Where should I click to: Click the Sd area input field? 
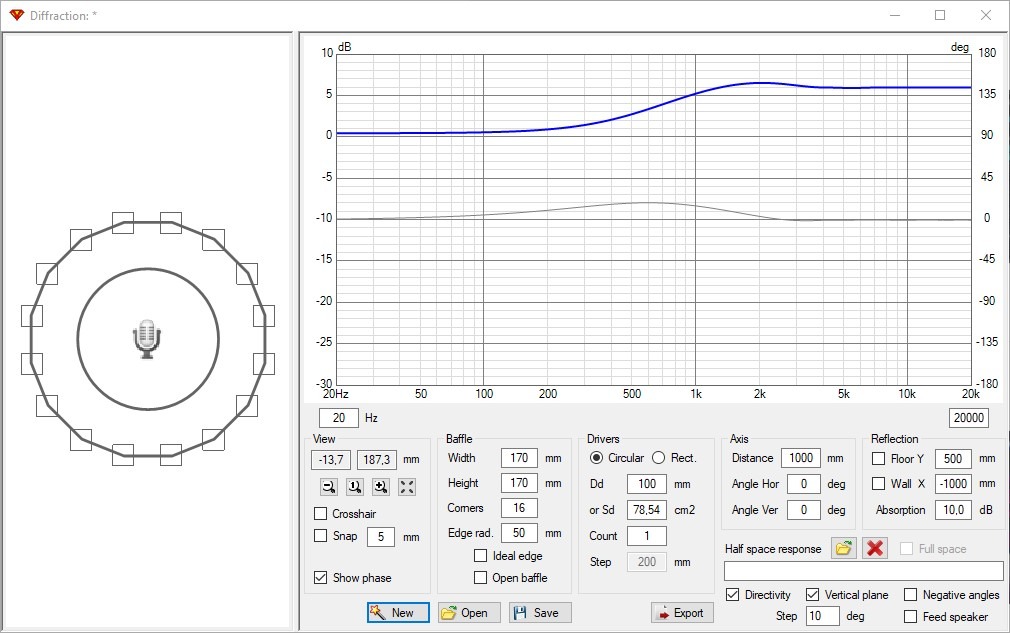(647, 509)
